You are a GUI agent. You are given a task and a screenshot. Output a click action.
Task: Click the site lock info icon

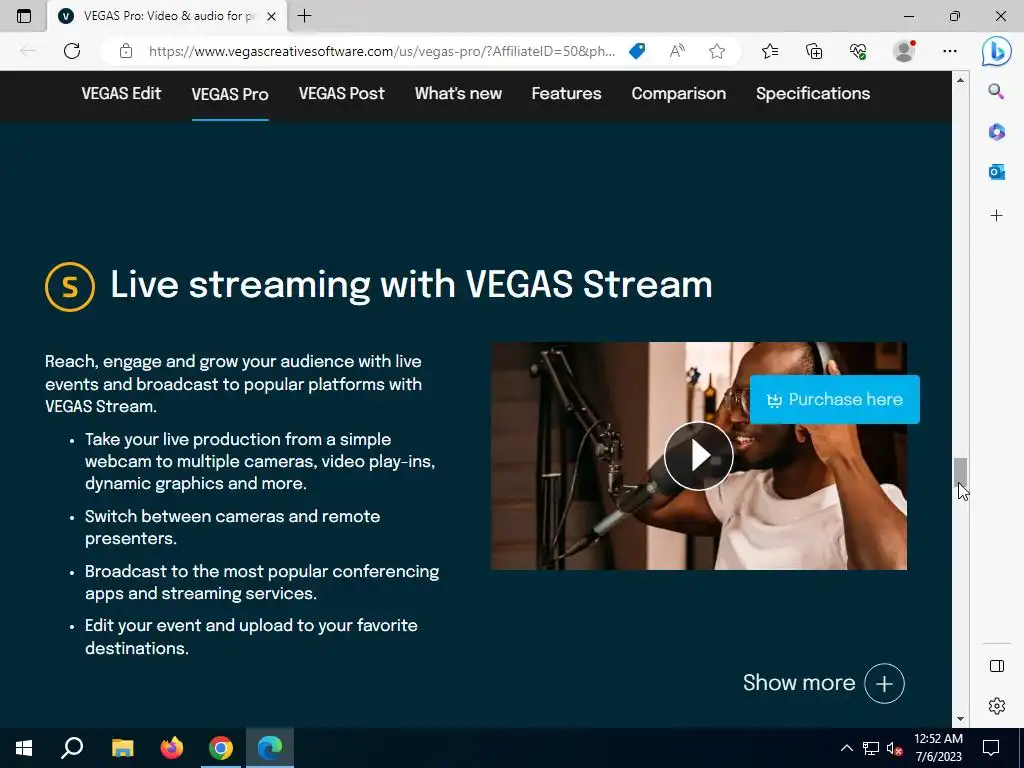pyautogui.click(x=126, y=51)
